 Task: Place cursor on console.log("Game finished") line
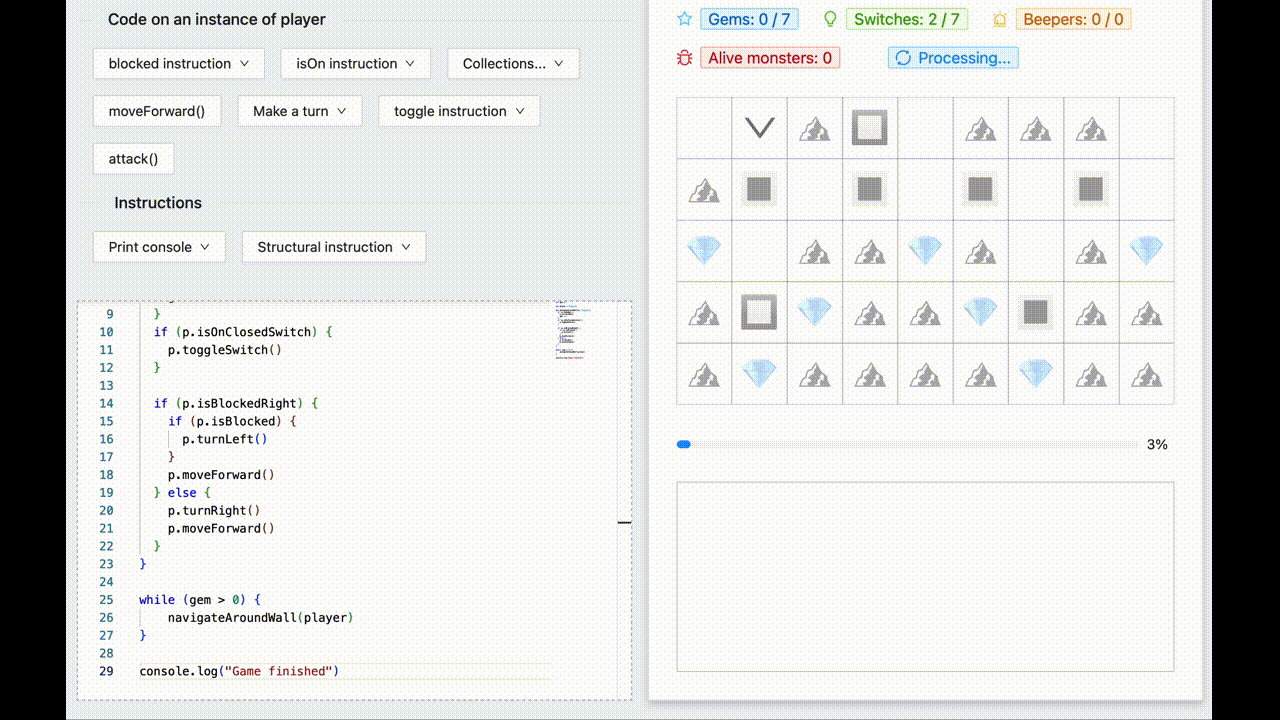pyautogui.click(x=239, y=670)
